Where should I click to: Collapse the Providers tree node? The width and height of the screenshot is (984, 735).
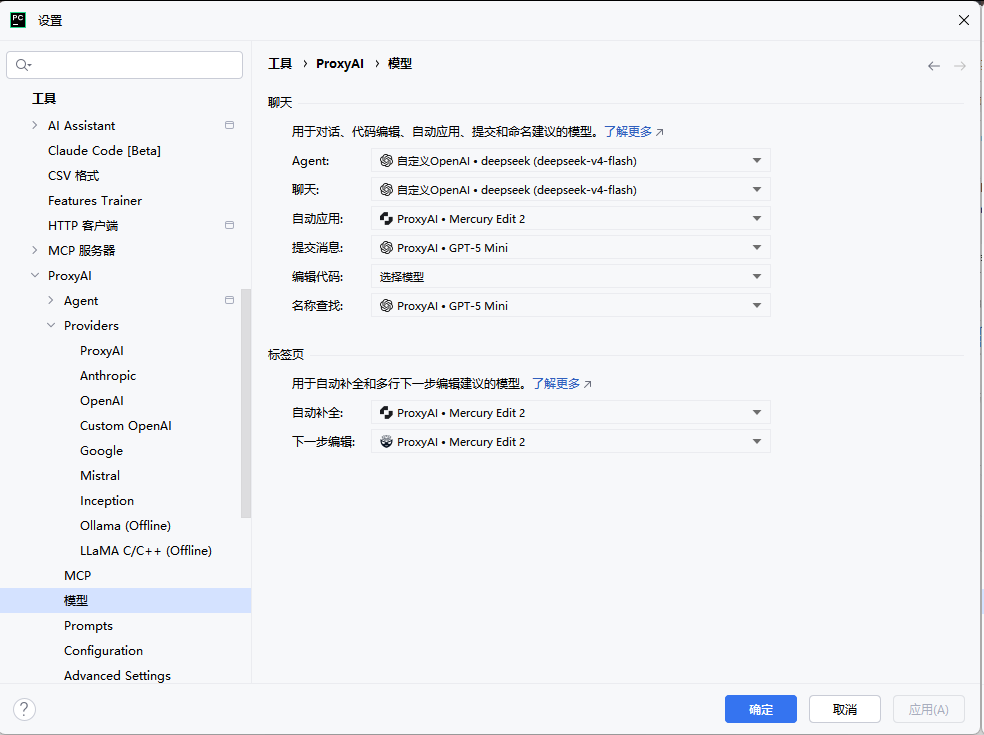51,325
